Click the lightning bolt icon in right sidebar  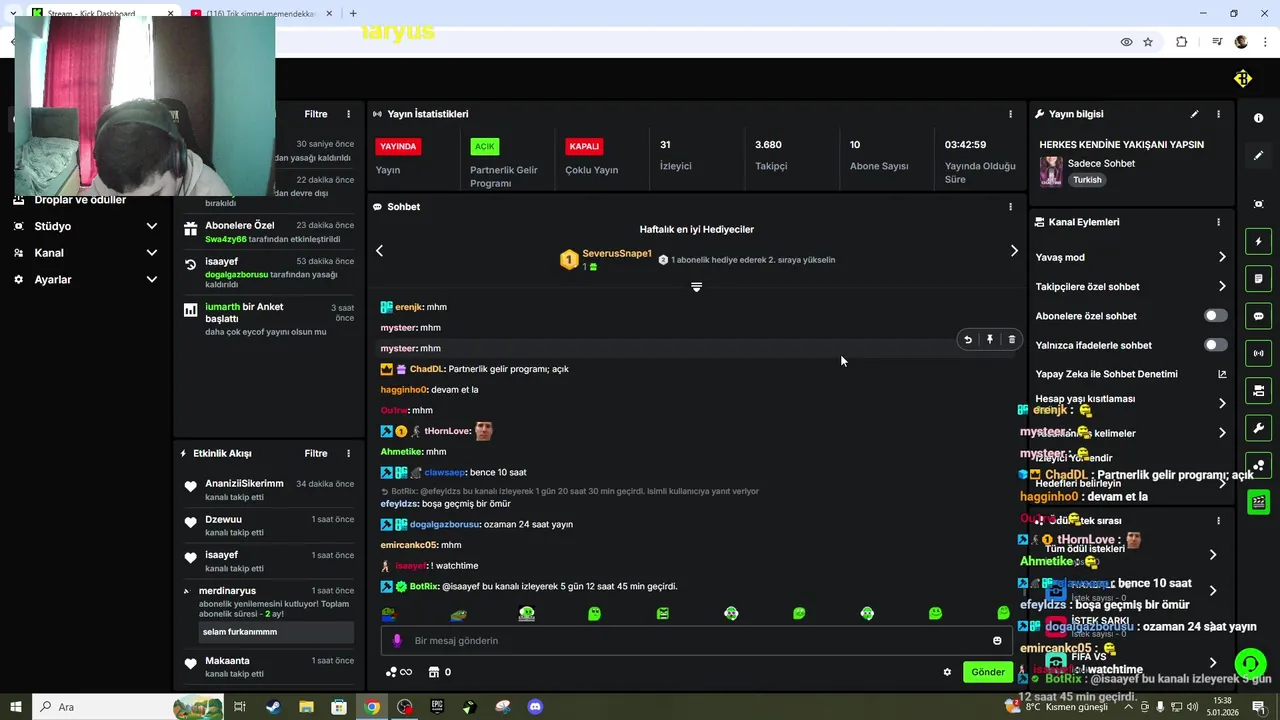coord(1258,242)
